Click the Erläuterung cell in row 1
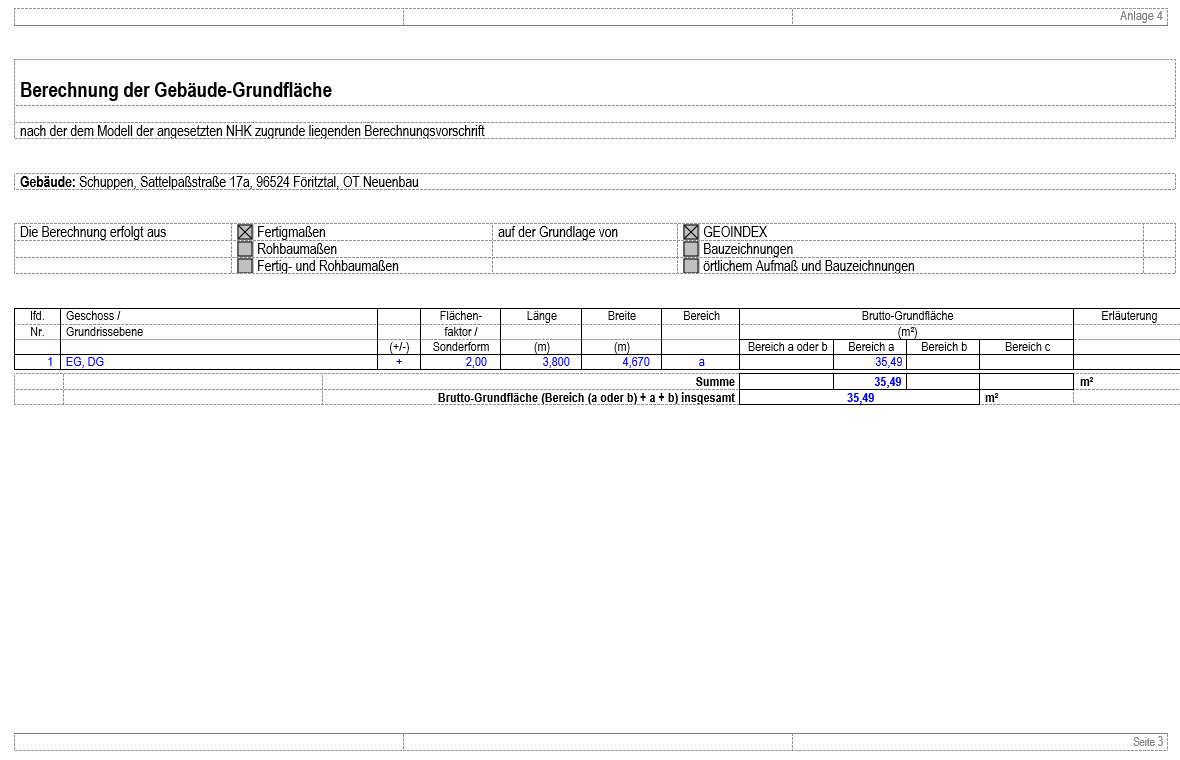This screenshot has height=760, width=1180. [x=1127, y=362]
